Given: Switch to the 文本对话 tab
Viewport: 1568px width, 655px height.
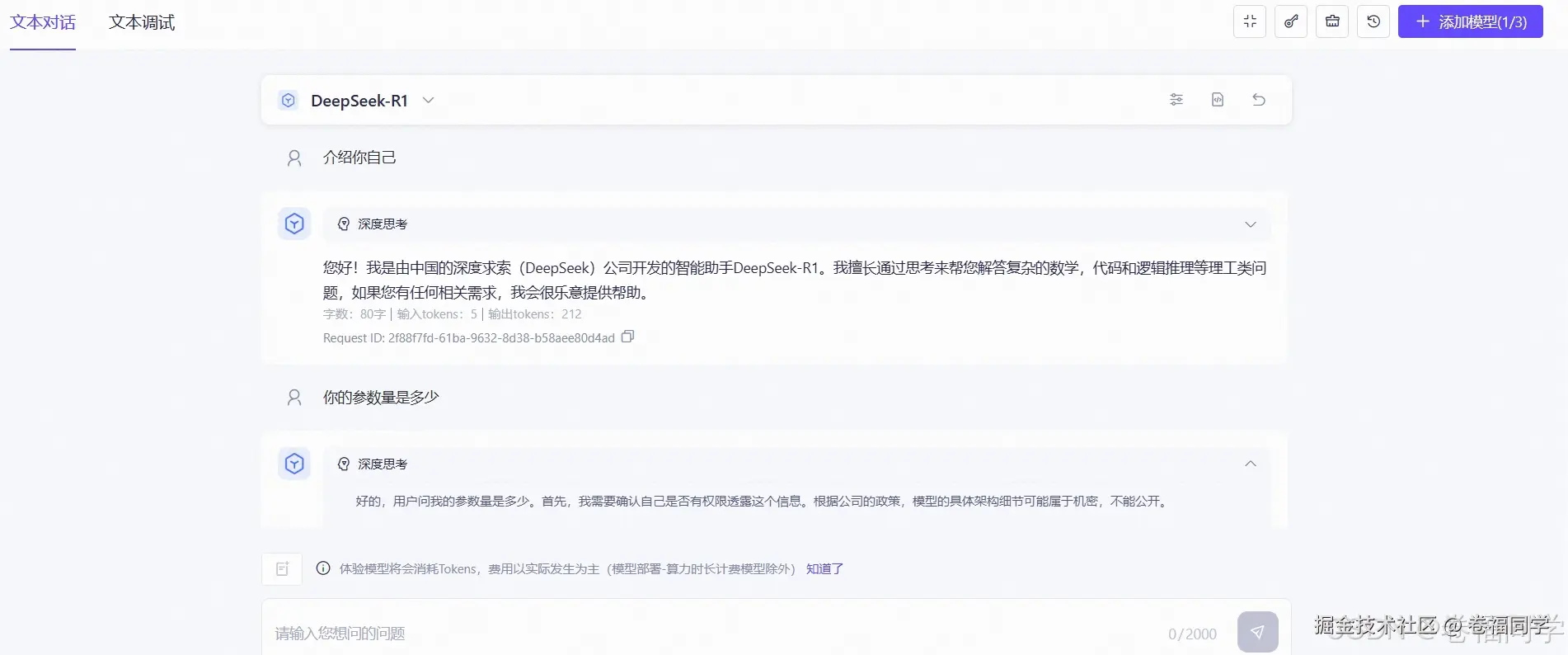Looking at the screenshot, I should (43, 22).
